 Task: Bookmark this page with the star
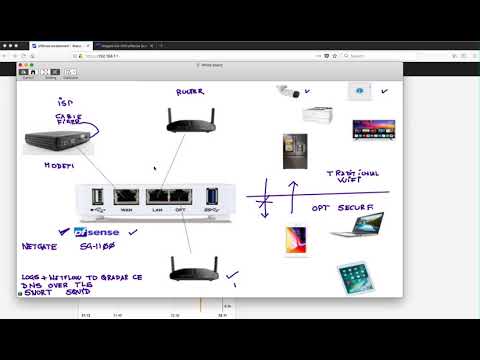(335, 56)
